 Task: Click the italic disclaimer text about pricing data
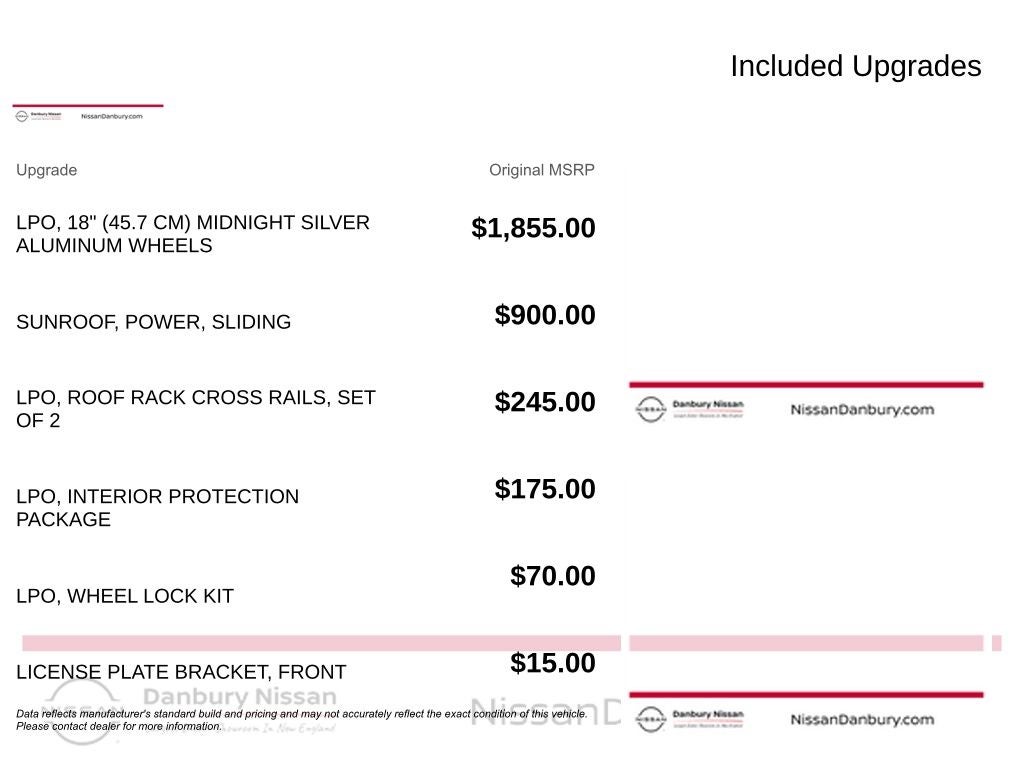(x=302, y=720)
